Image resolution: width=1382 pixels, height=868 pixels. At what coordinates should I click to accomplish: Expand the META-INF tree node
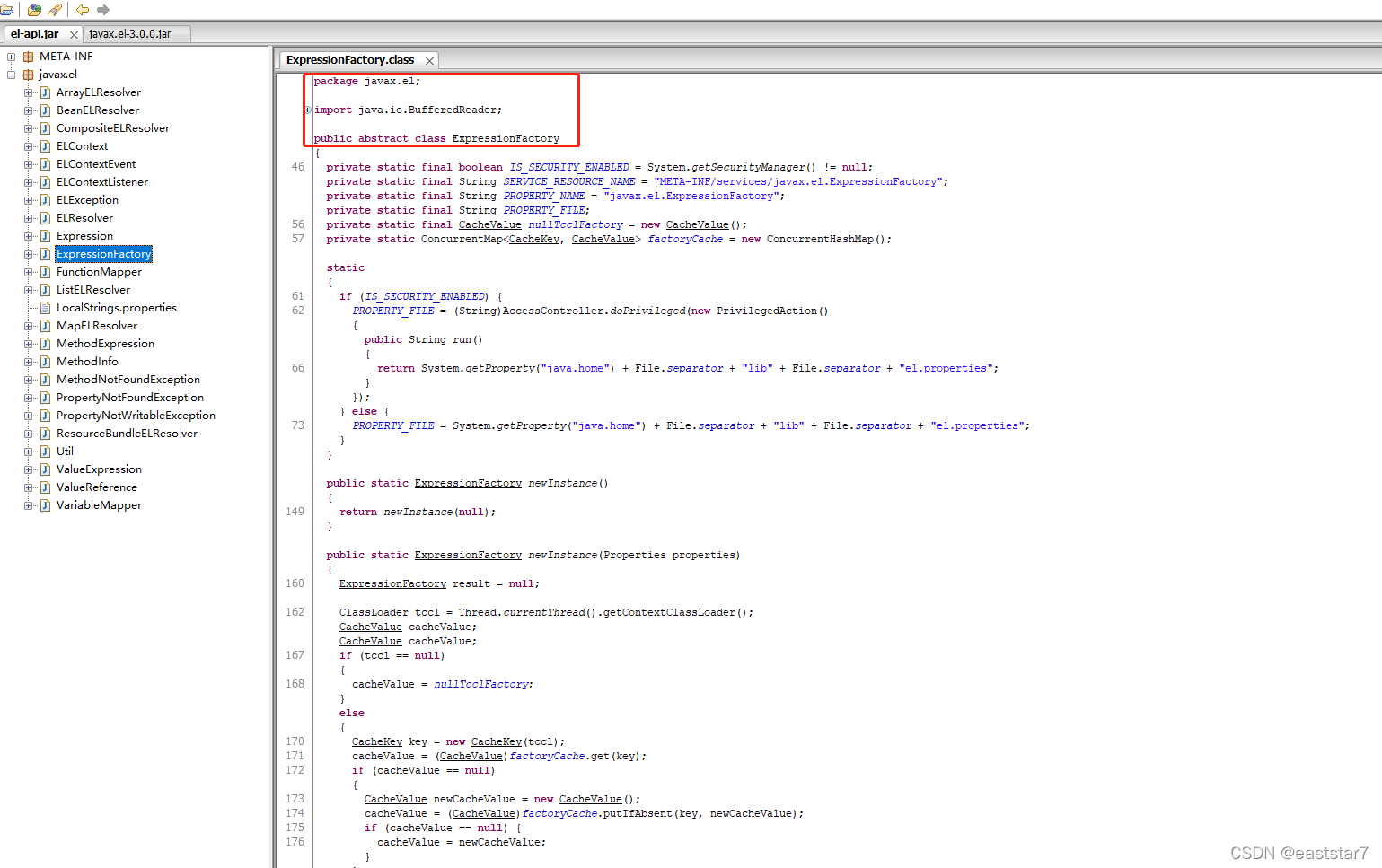point(12,57)
